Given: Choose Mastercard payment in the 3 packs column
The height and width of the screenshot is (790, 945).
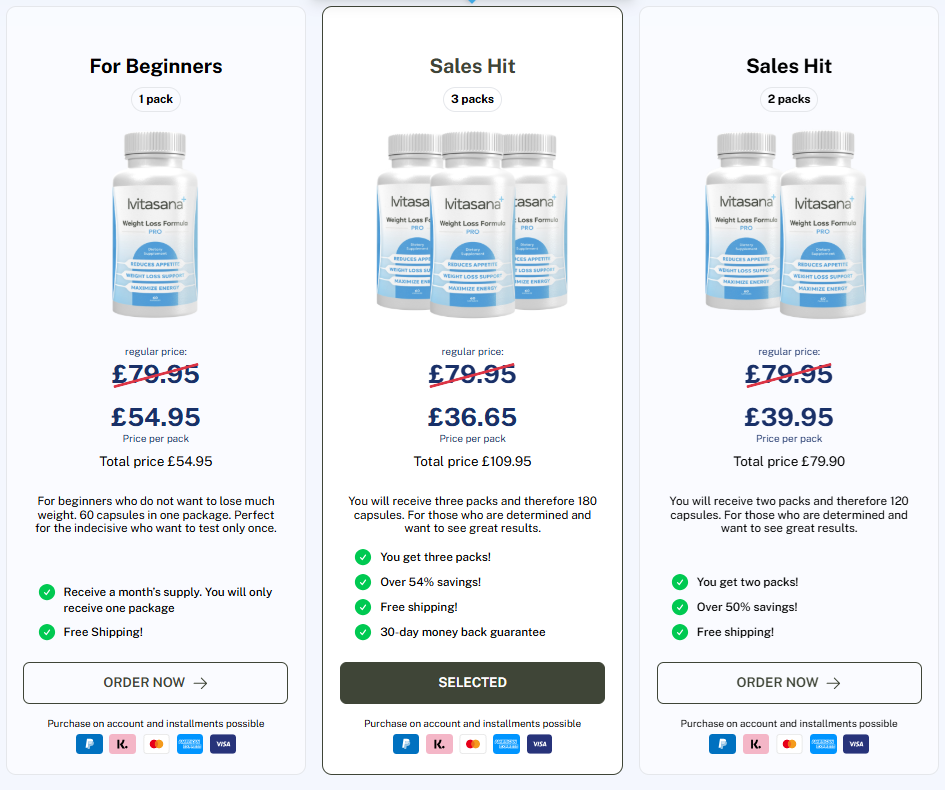Looking at the screenshot, I should (472, 744).
